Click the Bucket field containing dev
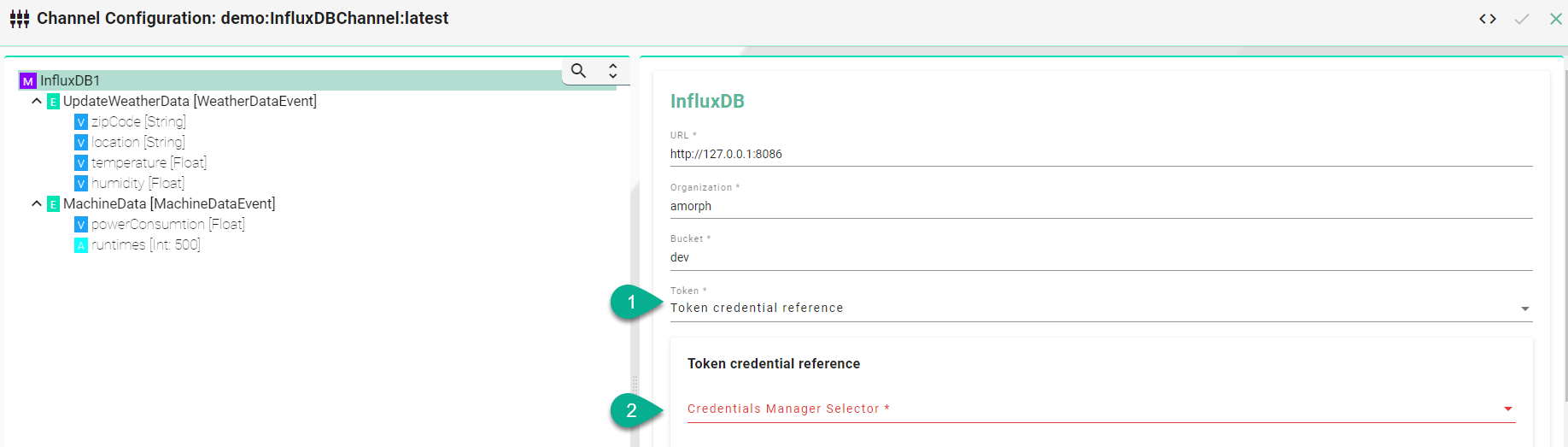Viewport: 1568px width, 447px height. [x=1101, y=257]
